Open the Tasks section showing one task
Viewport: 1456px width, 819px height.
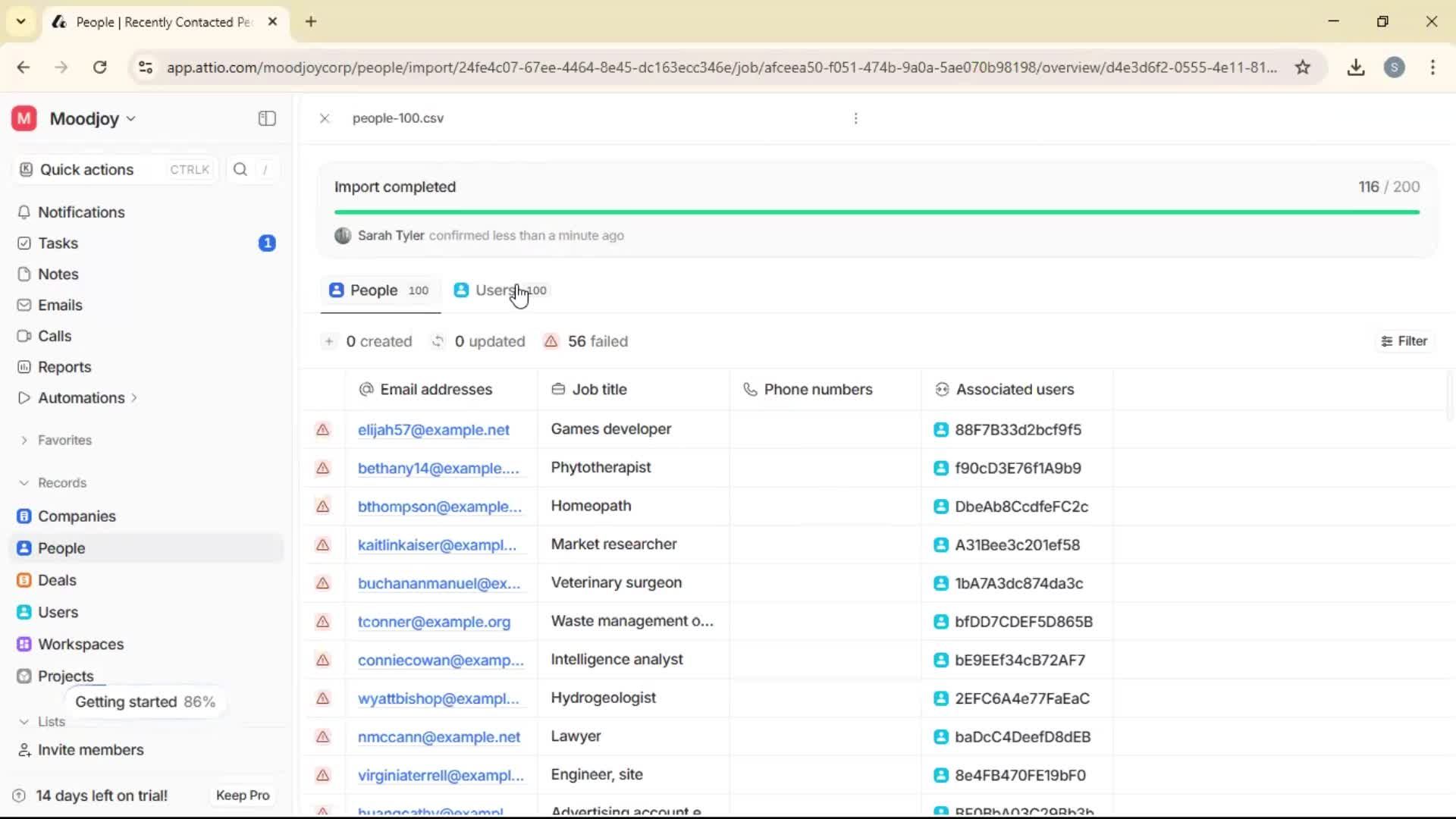click(x=58, y=243)
